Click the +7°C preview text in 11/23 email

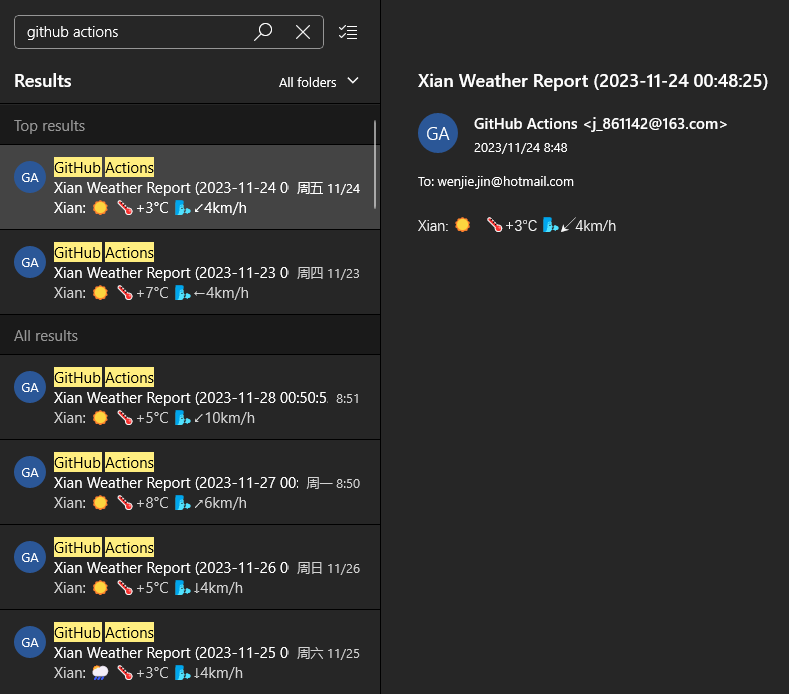152,293
